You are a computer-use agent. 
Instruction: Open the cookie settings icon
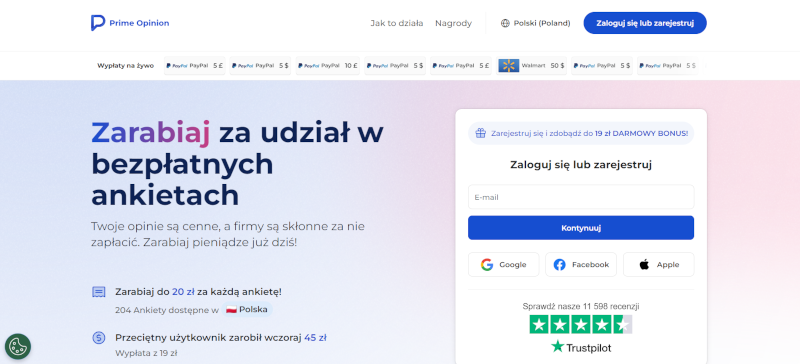18,346
